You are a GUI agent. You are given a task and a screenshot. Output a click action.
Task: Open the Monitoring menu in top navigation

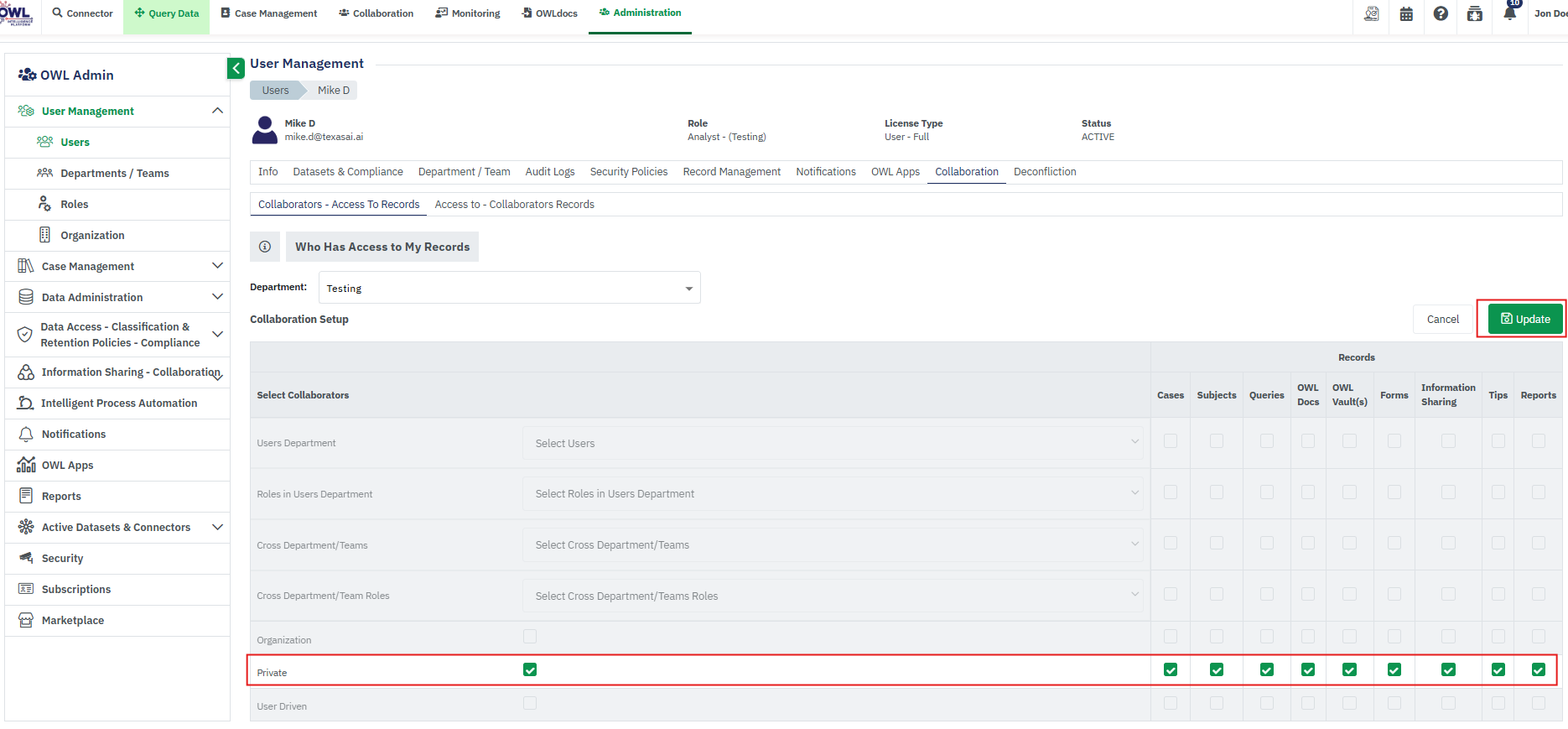click(468, 13)
